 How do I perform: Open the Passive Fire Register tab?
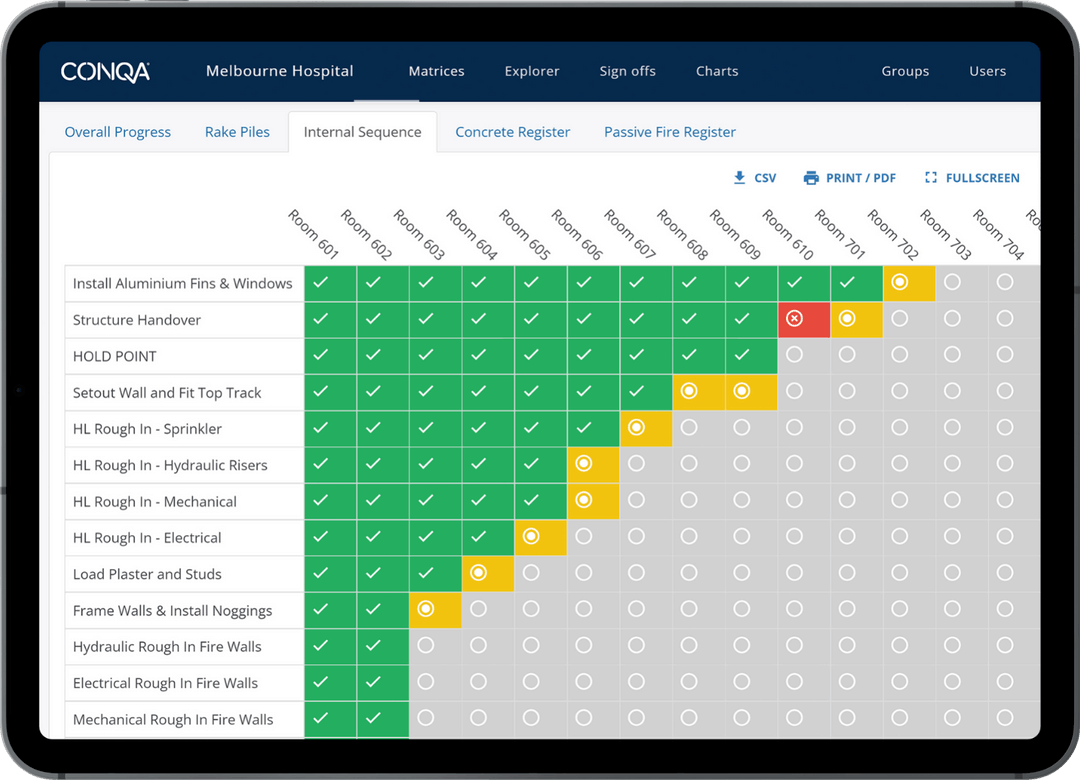[x=669, y=131]
